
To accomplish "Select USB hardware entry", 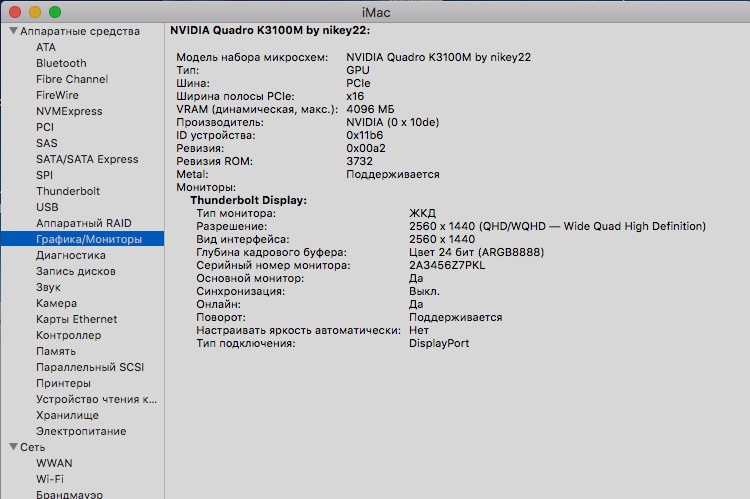I will 47,207.
